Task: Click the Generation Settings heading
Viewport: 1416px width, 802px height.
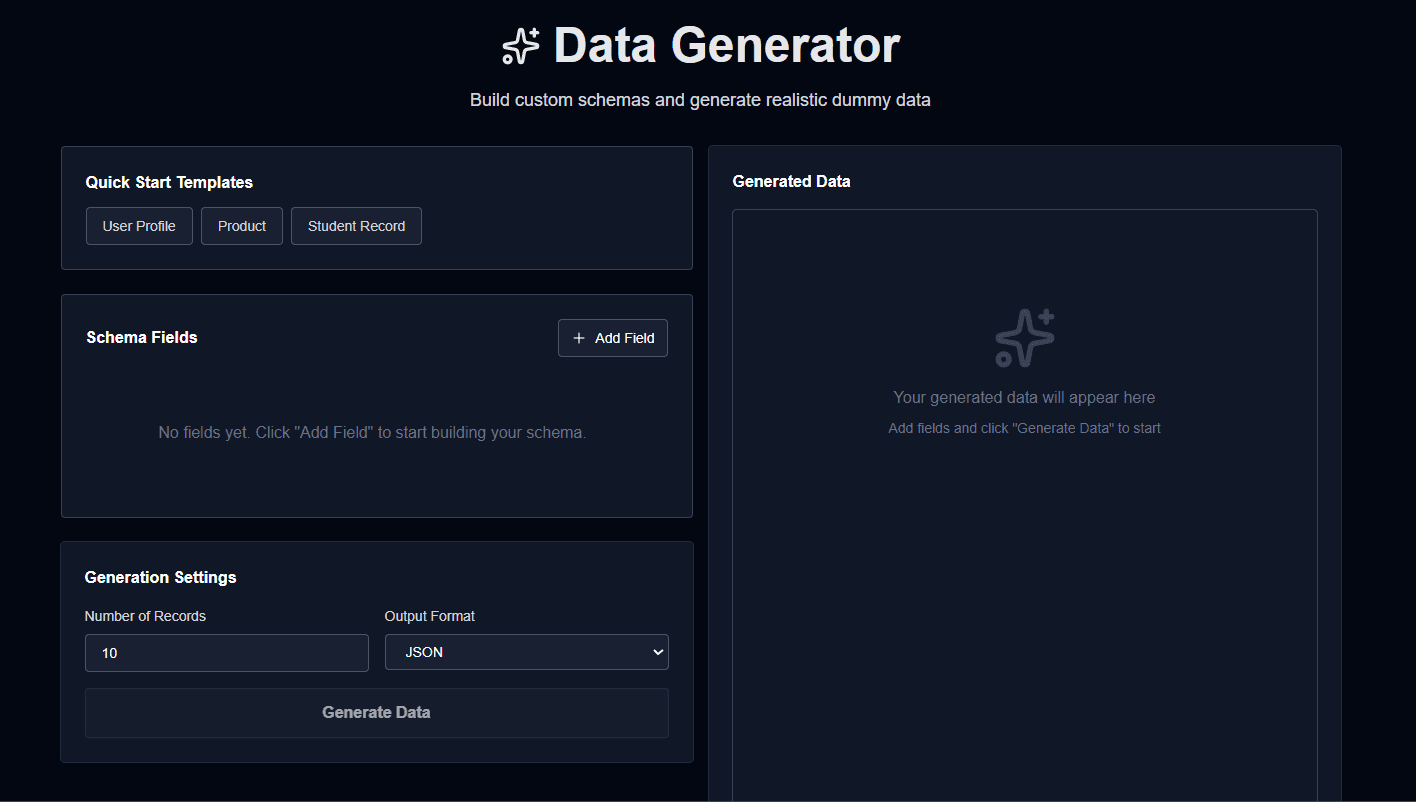Action: point(161,577)
